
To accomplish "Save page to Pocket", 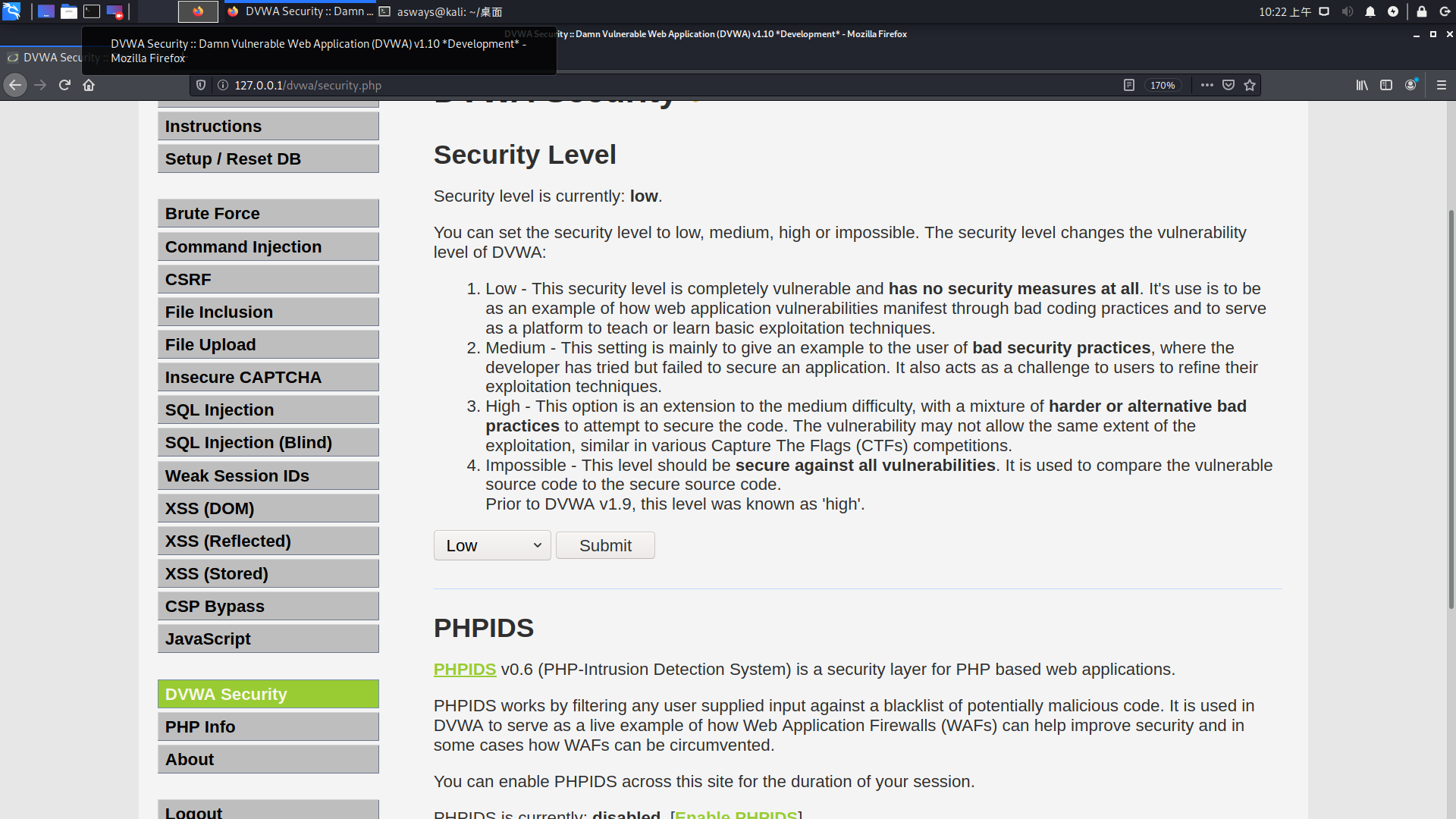I will click(1228, 85).
